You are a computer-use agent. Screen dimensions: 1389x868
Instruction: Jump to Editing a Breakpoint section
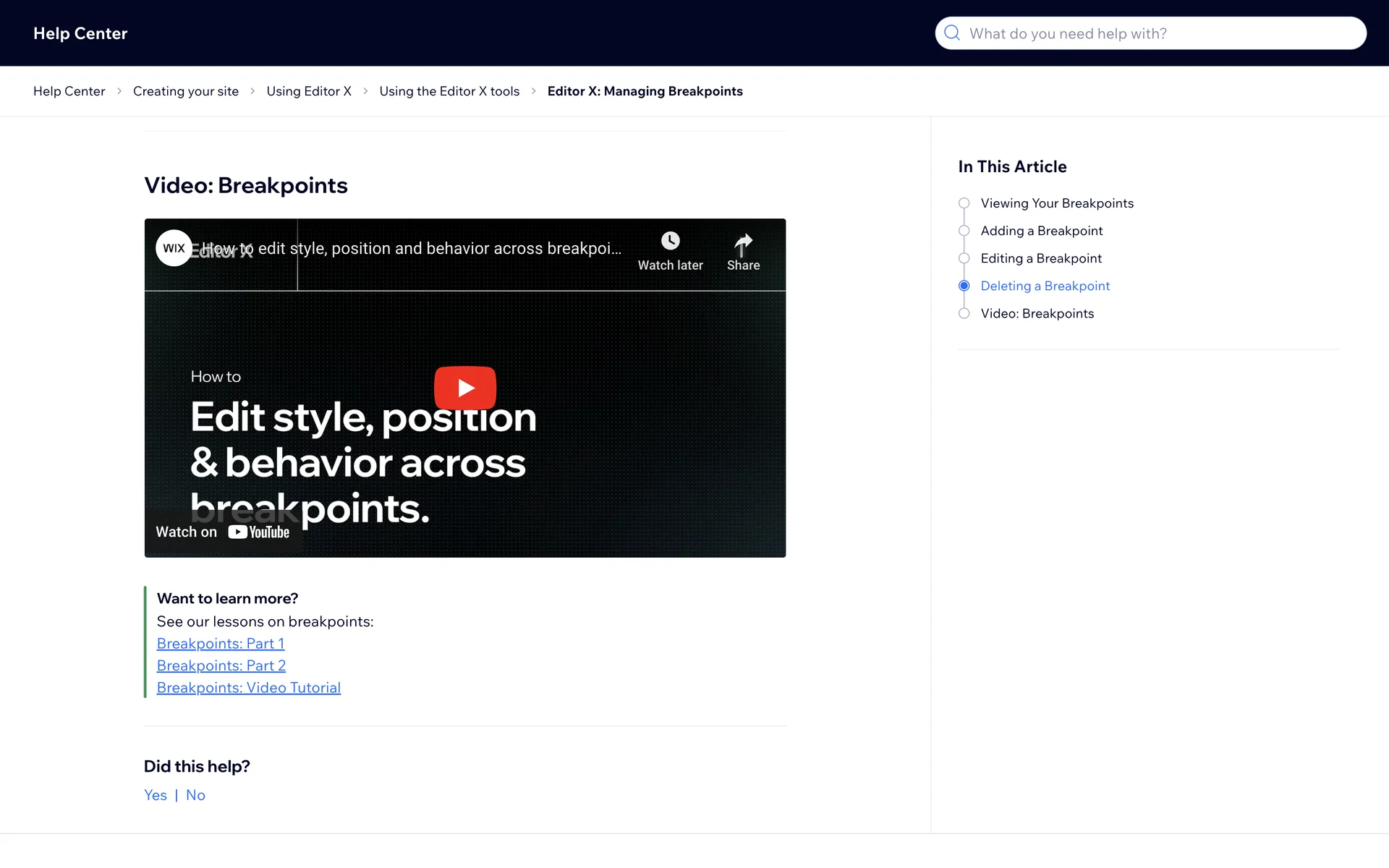[1040, 258]
